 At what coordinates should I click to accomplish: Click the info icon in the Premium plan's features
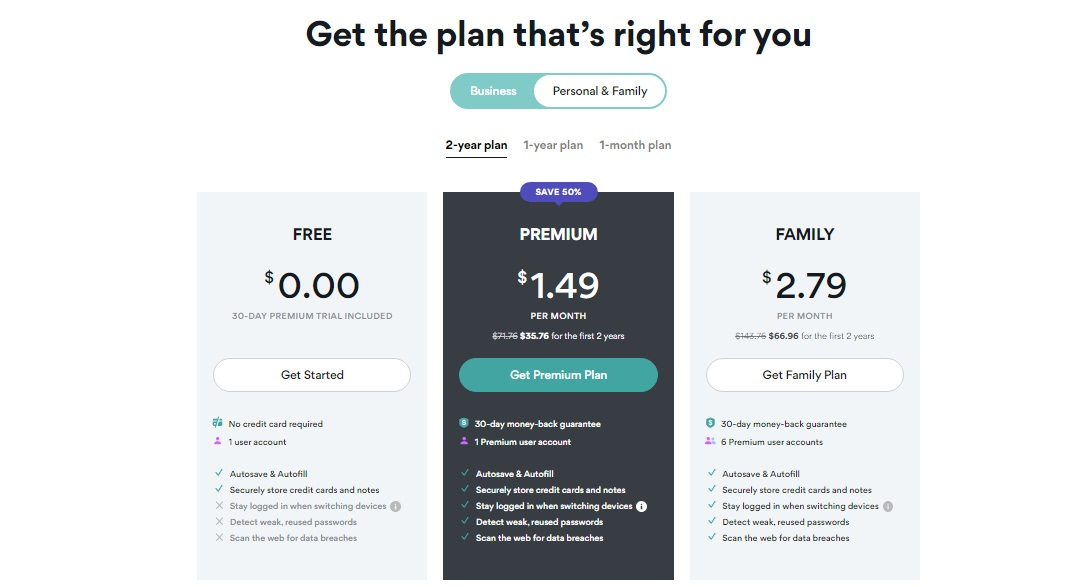(641, 506)
